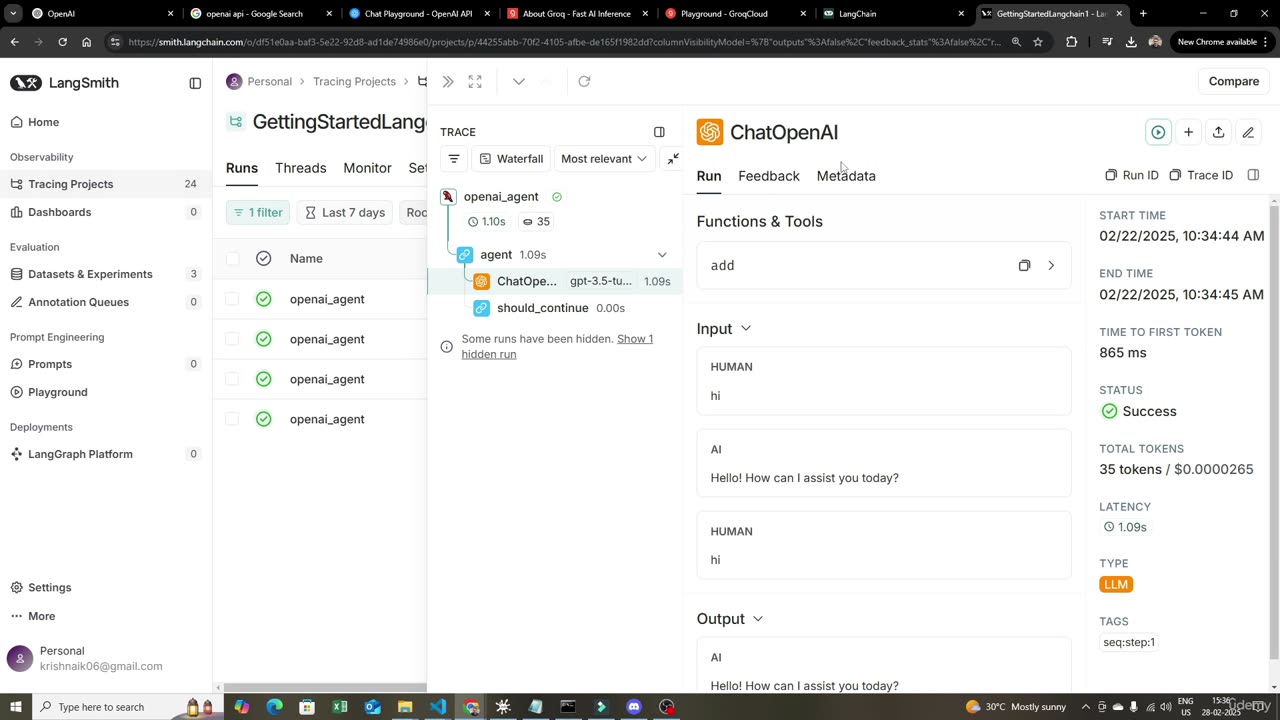
Task: Open the More menu in sidebar
Action: tap(33, 616)
